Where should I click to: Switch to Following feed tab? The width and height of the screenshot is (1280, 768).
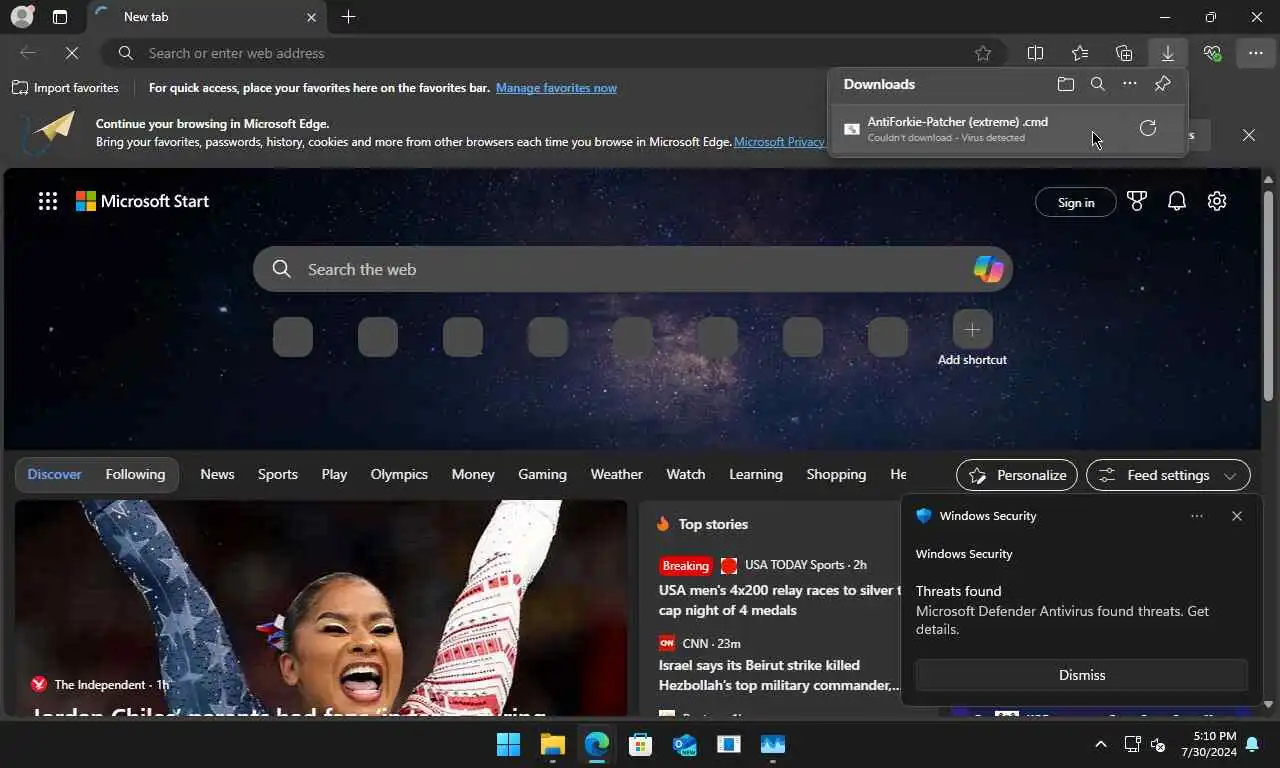click(135, 474)
